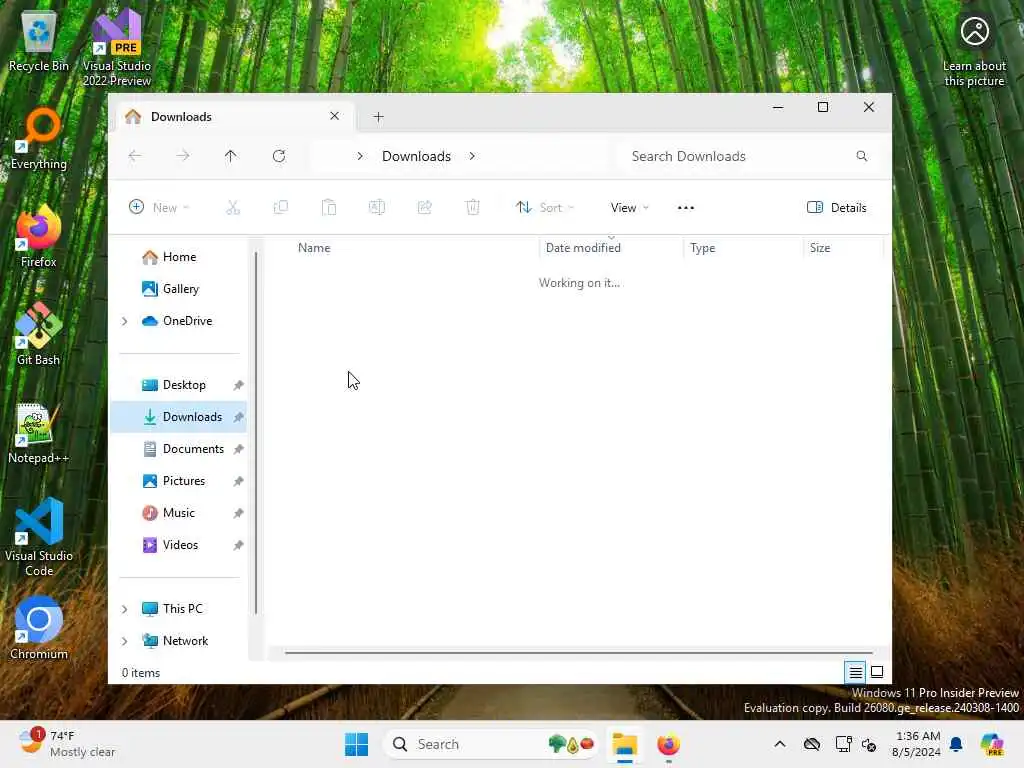The height and width of the screenshot is (768, 1024).
Task: Expand the OneDrive tree node
Action: point(125,321)
